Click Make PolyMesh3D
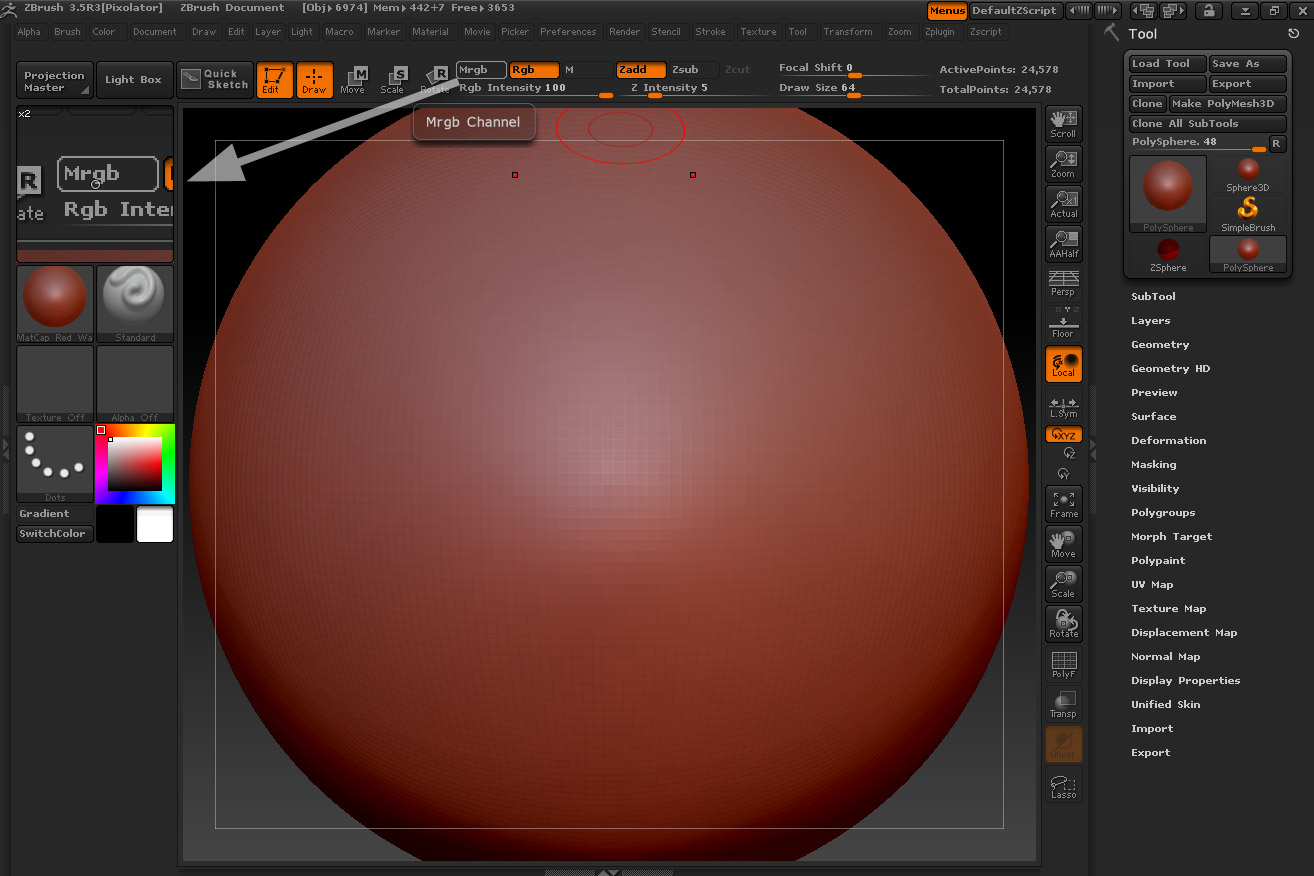 [1228, 104]
